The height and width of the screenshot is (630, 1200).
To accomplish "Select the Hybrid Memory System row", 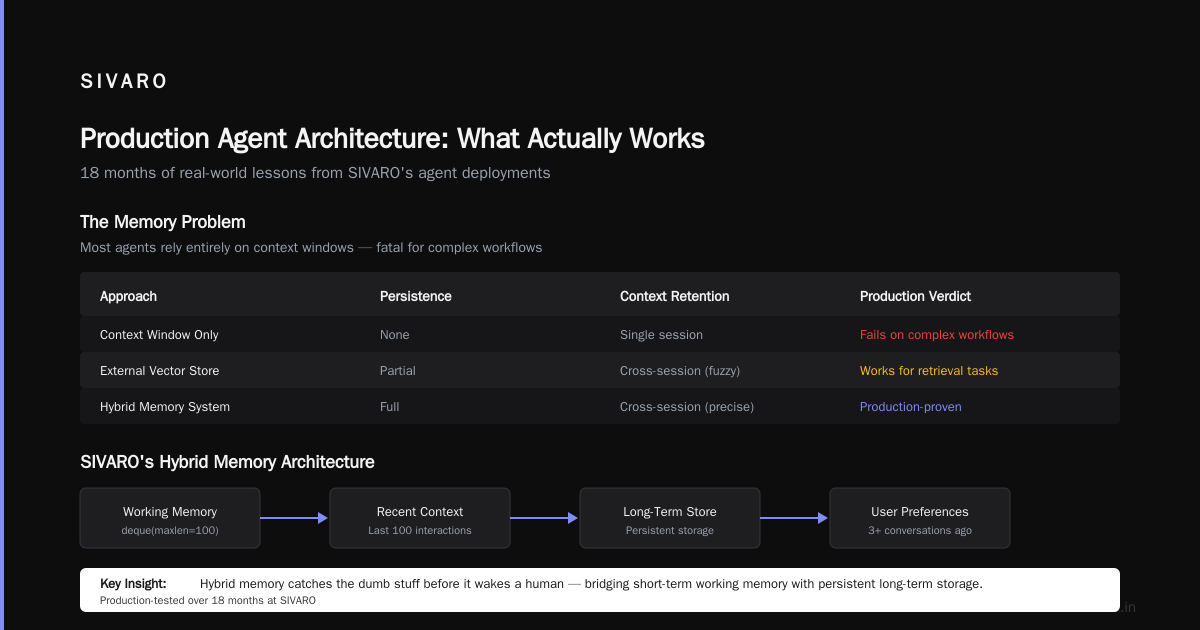I will [600, 406].
